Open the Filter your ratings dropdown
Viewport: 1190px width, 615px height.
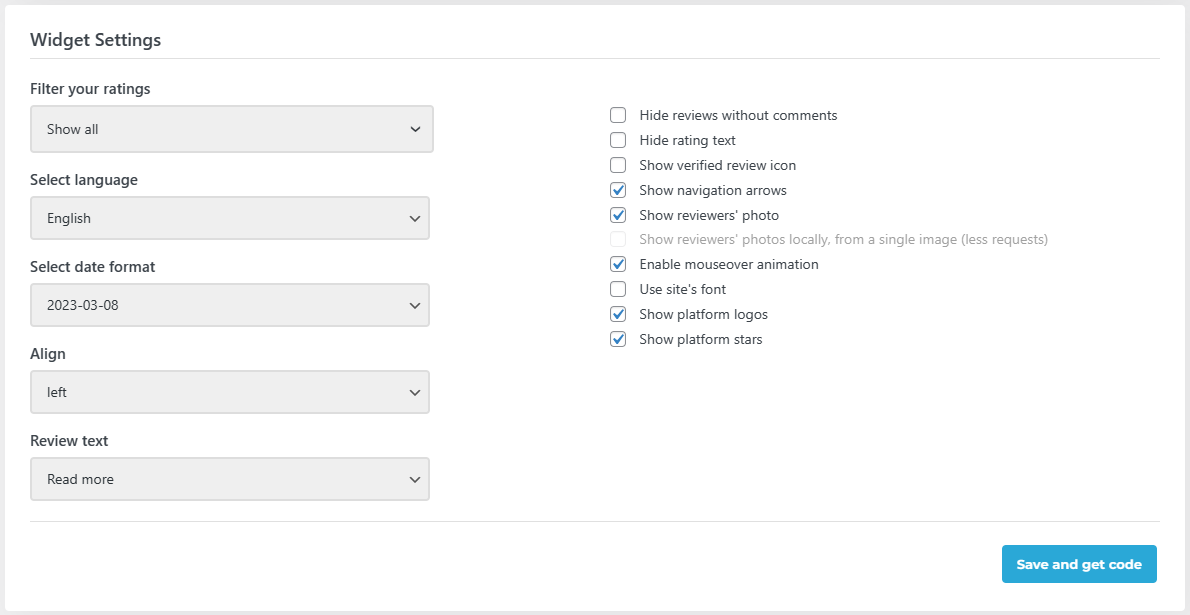coord(231,129)
